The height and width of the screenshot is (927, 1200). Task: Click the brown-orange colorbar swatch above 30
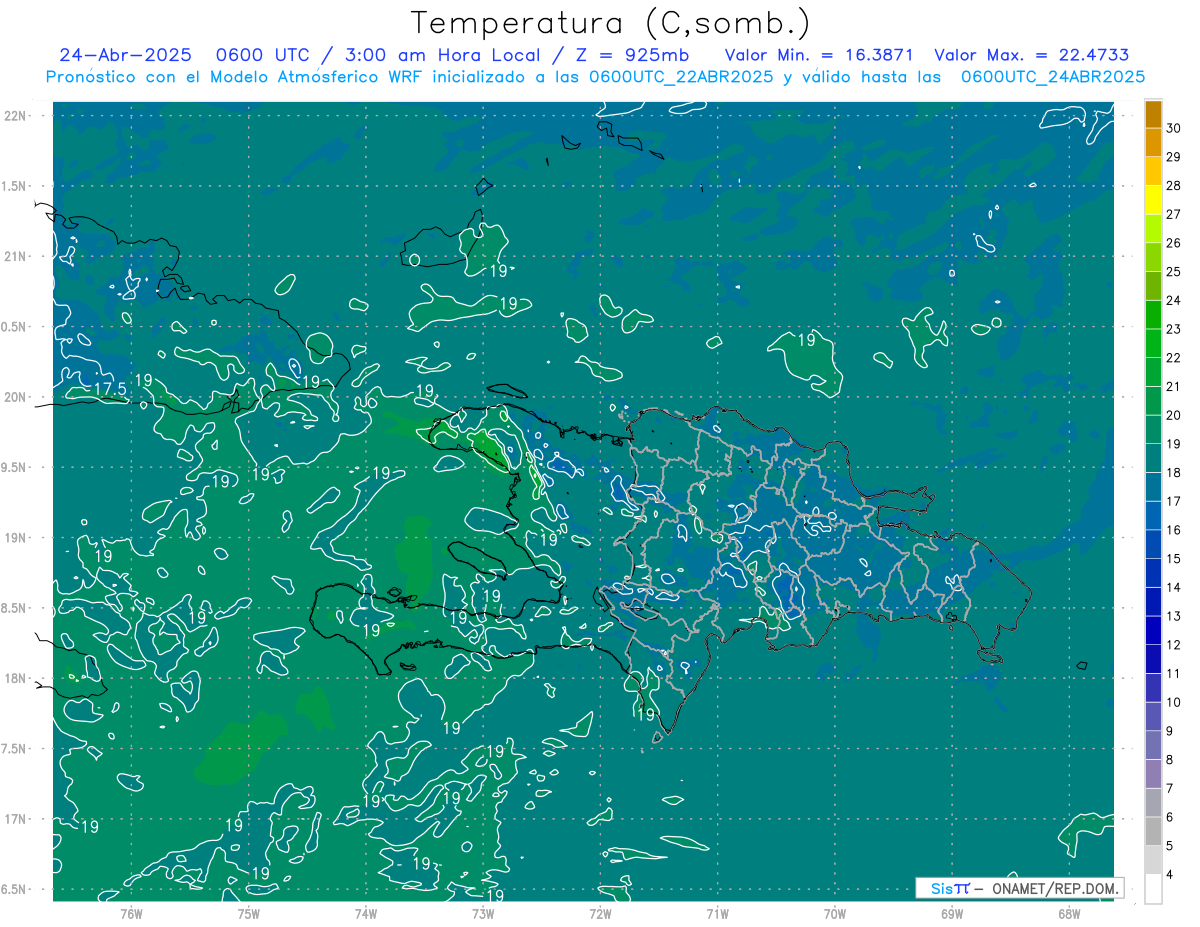coord(1153,114)
